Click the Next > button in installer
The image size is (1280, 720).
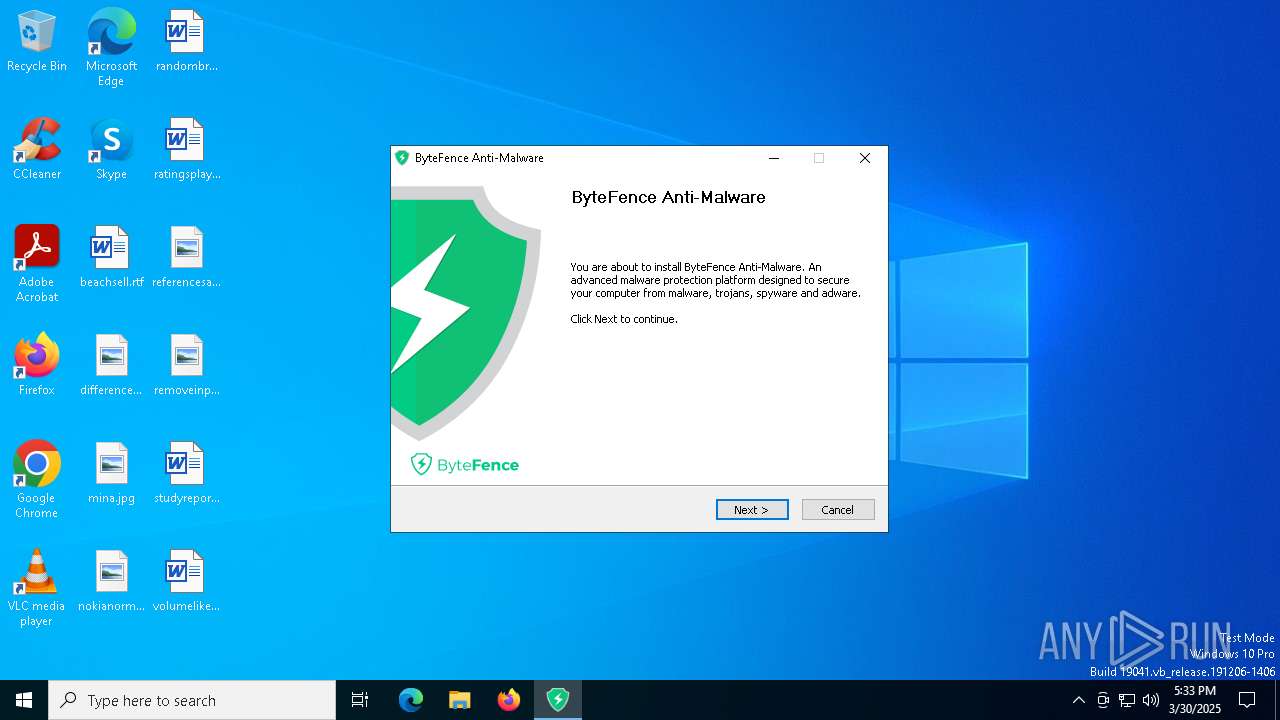[752, 510]
